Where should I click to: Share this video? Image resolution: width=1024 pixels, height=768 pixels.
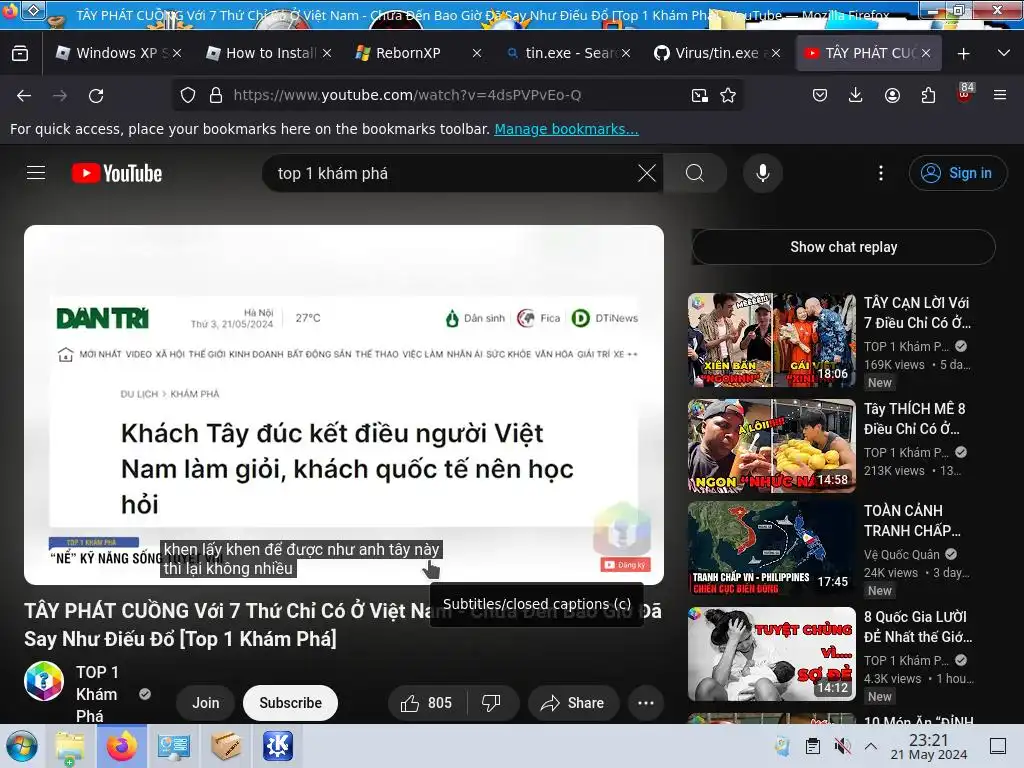click(573, 703)
